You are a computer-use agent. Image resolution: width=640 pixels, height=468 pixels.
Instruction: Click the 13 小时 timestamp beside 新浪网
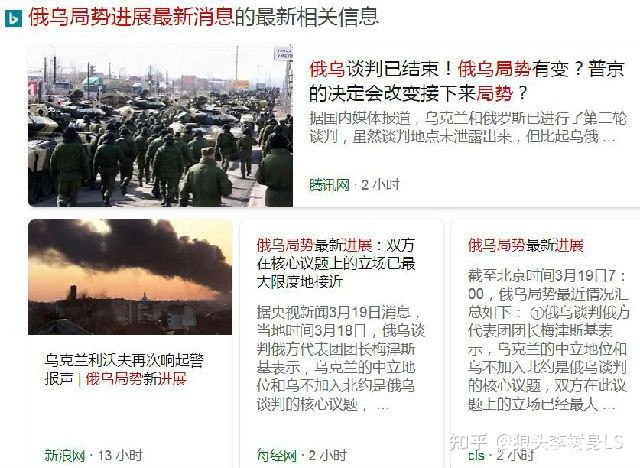pos(120,455)
